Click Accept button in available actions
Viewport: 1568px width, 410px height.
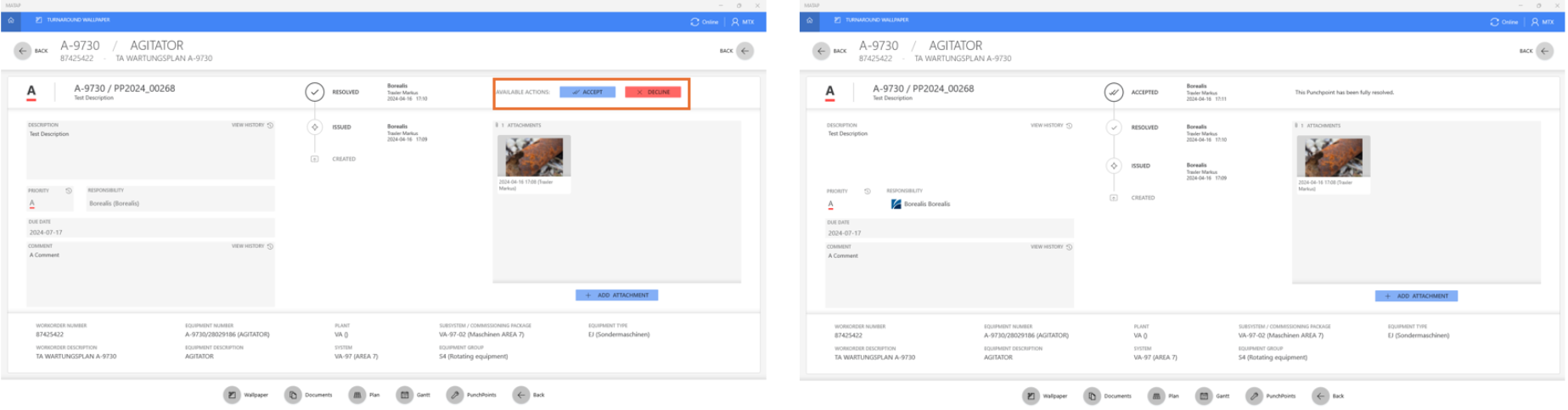tap(587, 92)
